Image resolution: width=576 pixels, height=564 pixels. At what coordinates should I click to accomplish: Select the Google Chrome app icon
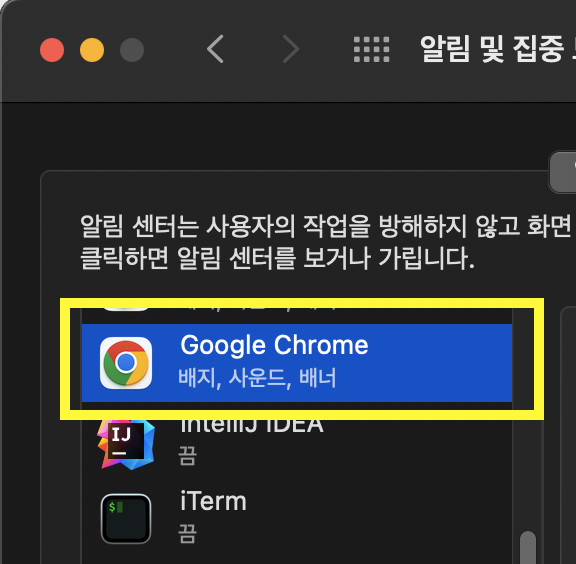tap(126, 363)
